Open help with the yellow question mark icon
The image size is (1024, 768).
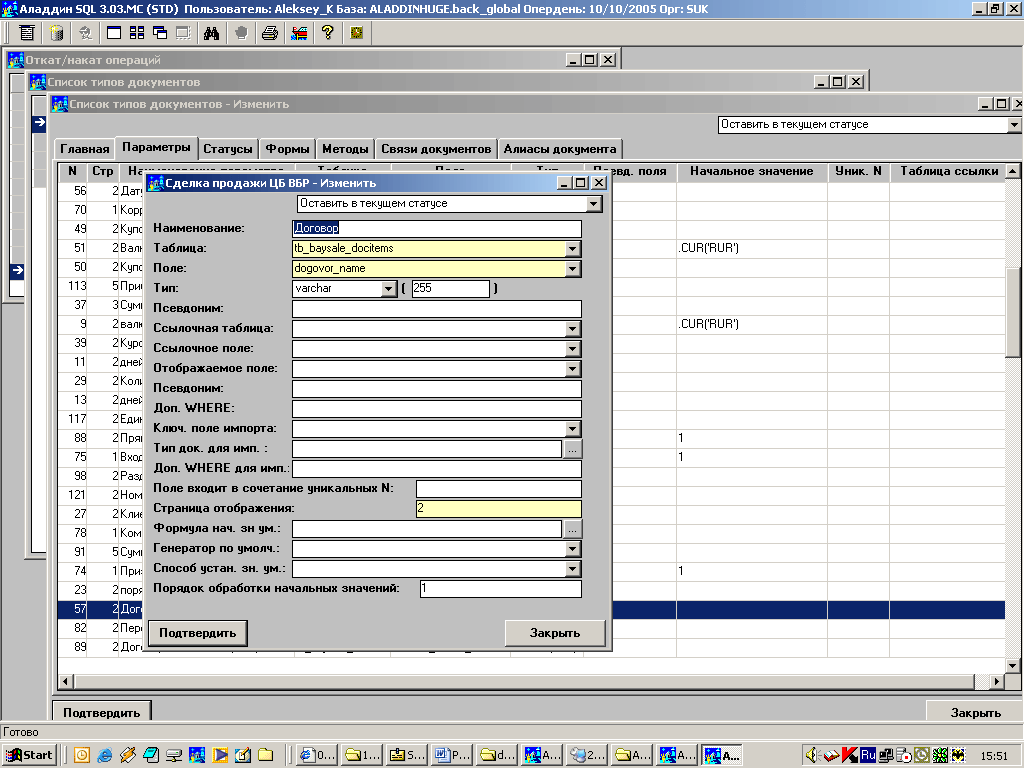point(328,33)
